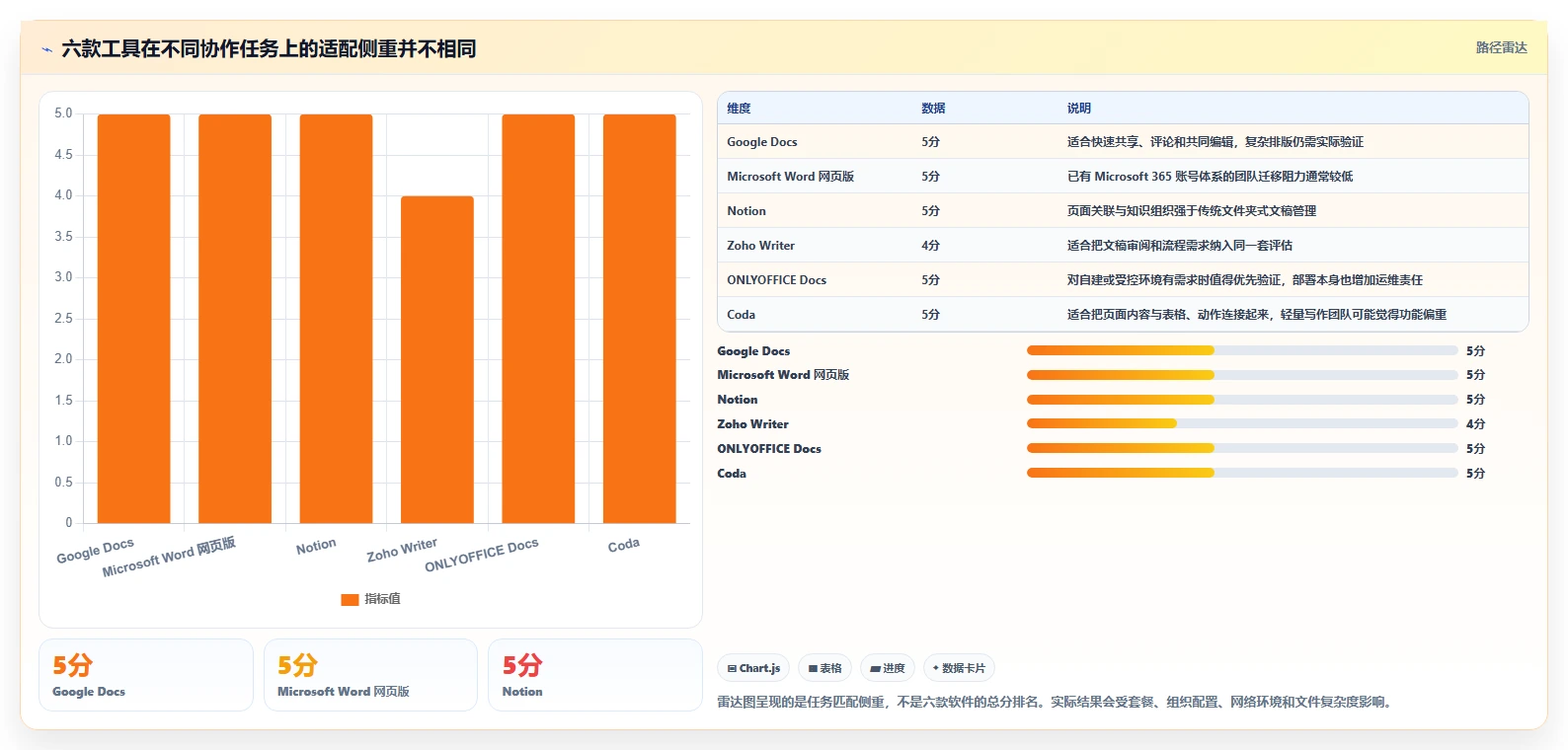Click the Zoho Writer label in the progress list

tap(753, 424)
